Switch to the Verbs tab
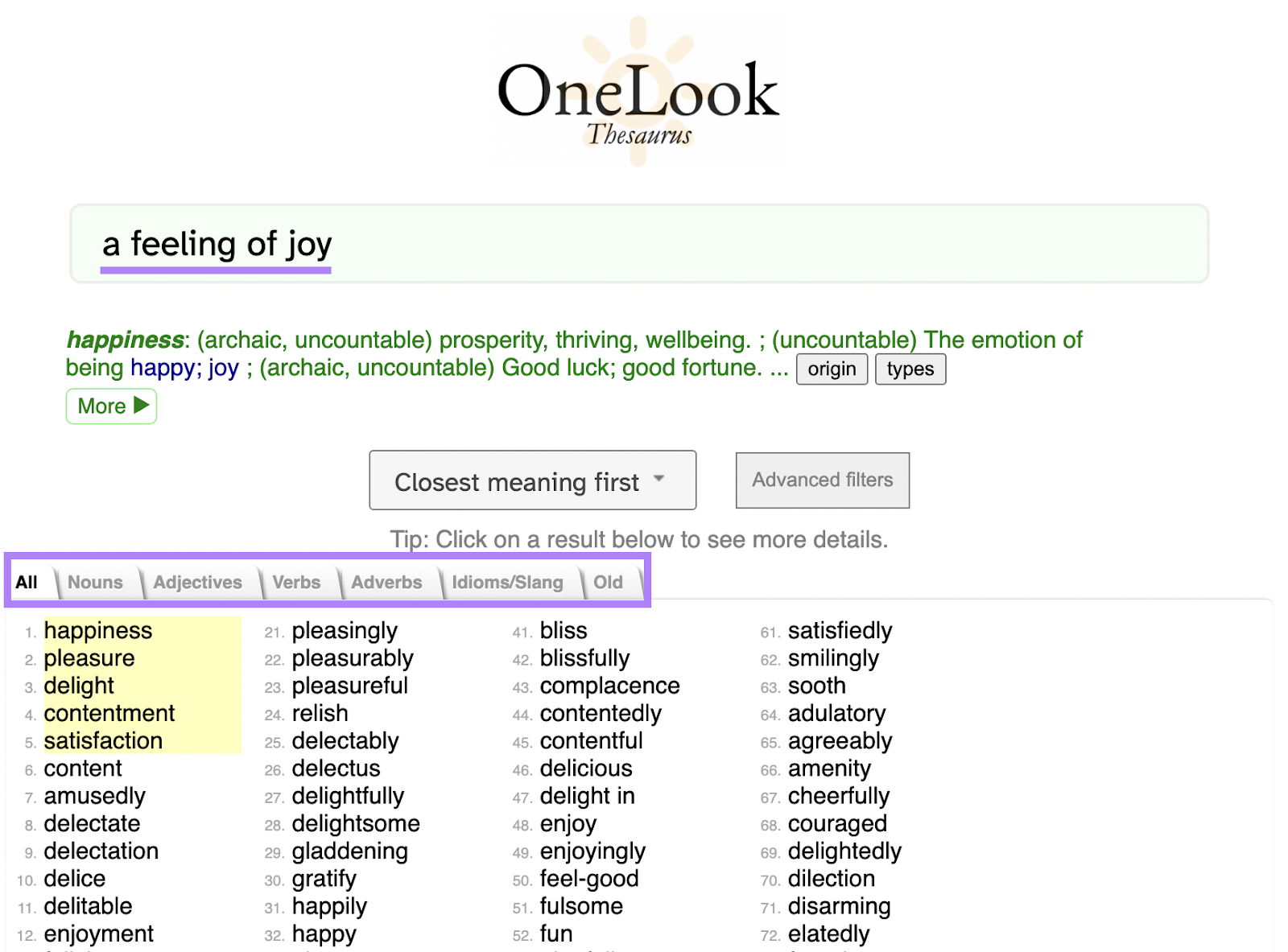Image resolution: width=1288 pixels, height=952 pixels. (x=296, y=583)
